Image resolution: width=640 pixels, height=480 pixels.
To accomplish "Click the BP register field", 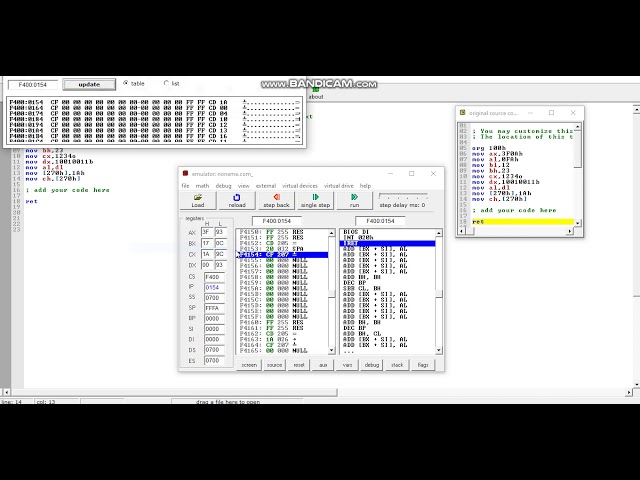I will (x=214, y=318).
